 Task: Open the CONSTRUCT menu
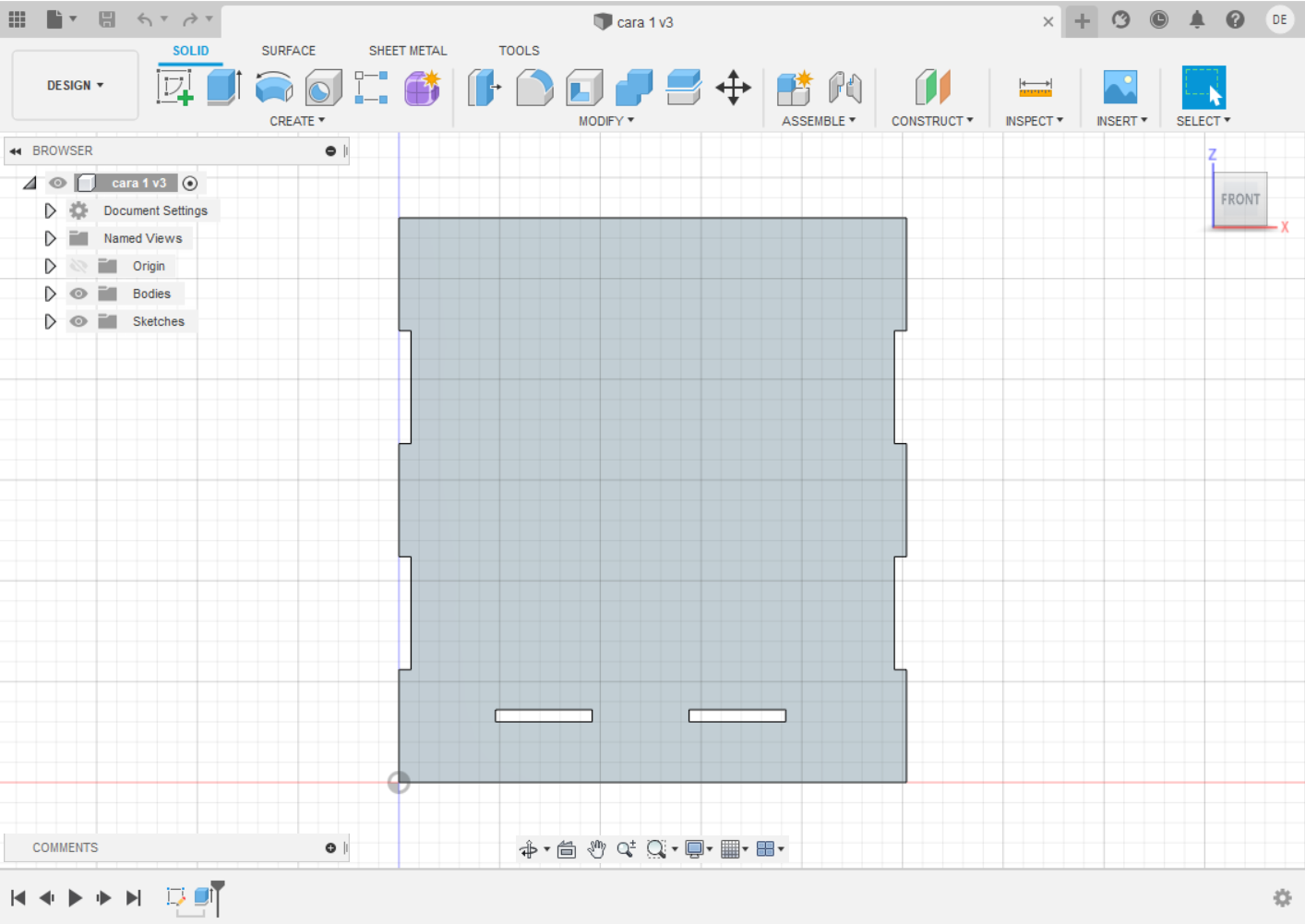pos(931,121)
